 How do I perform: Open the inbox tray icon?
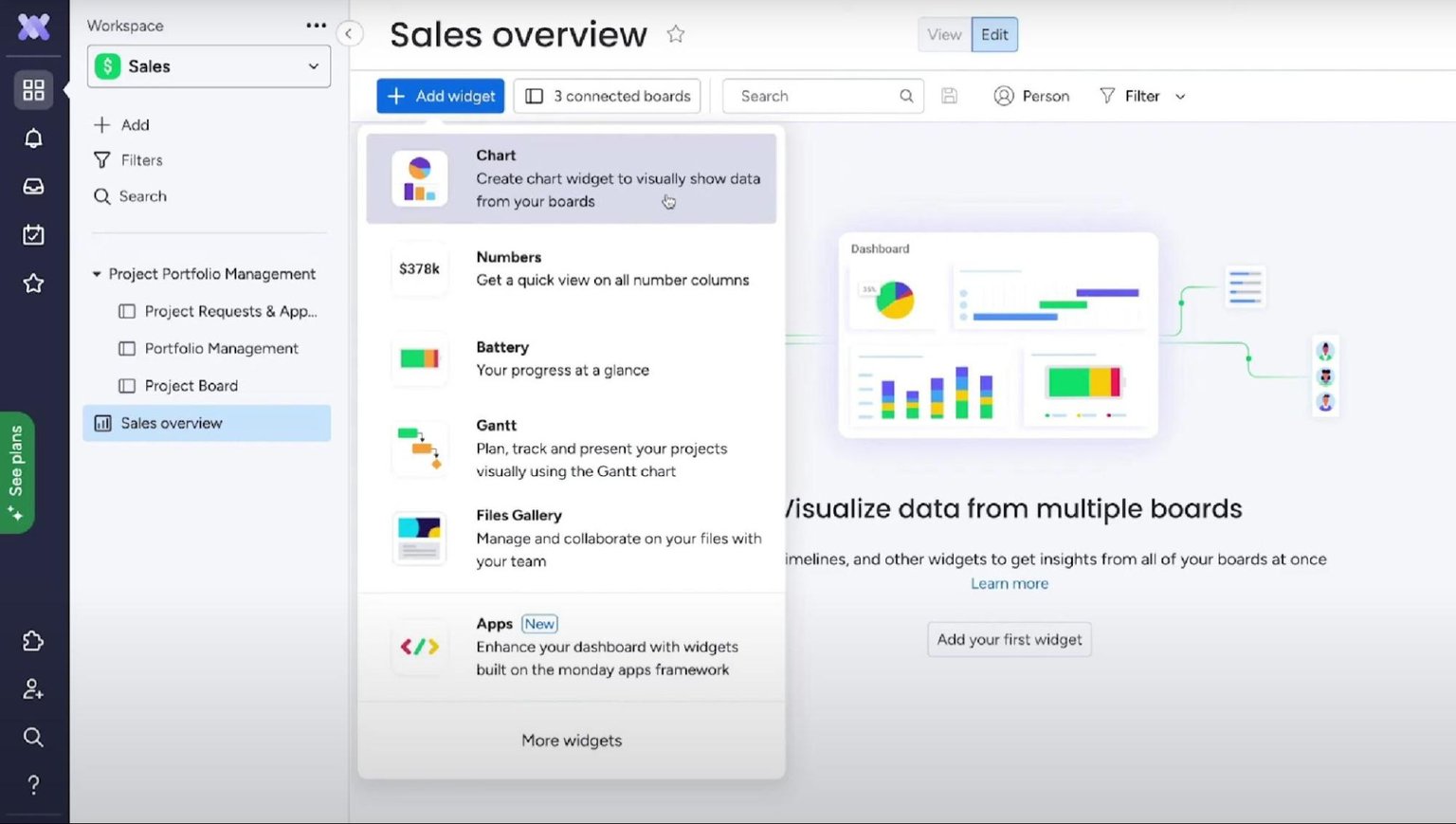[x=33, y=187]
